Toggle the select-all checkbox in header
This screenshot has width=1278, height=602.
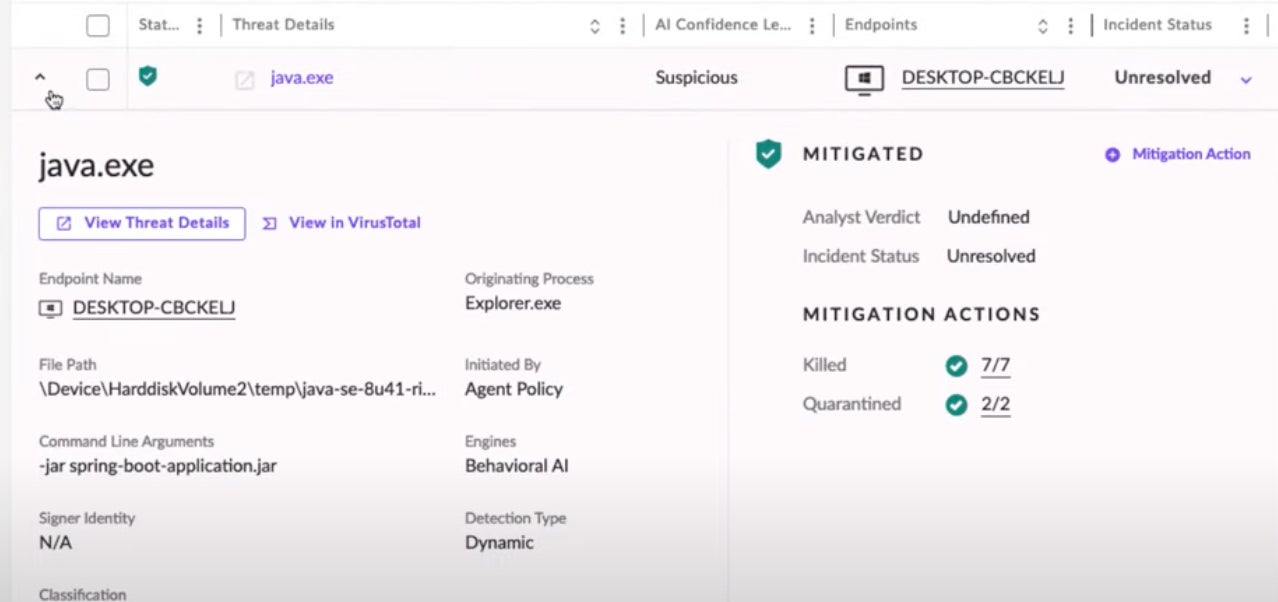point(98,26)
